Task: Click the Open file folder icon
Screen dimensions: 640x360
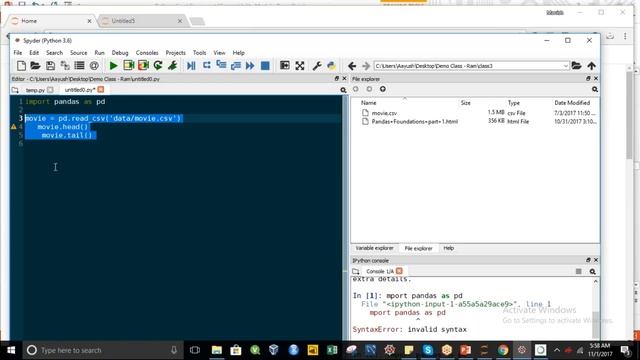Action: (x=36, y=65)
